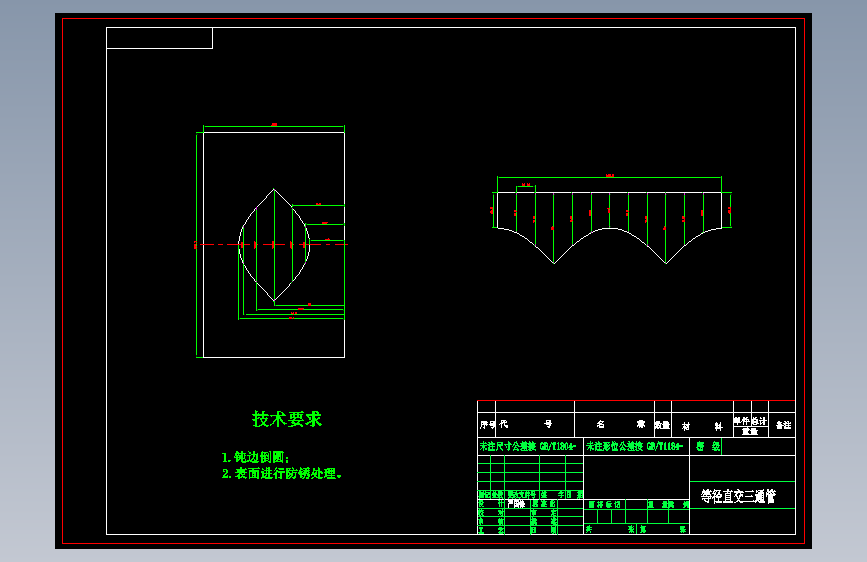Viewport: 867px width, 562px height.
Task: Click the '未注形位公差按 GB/T1184-' cell
Action: point(636,446)
